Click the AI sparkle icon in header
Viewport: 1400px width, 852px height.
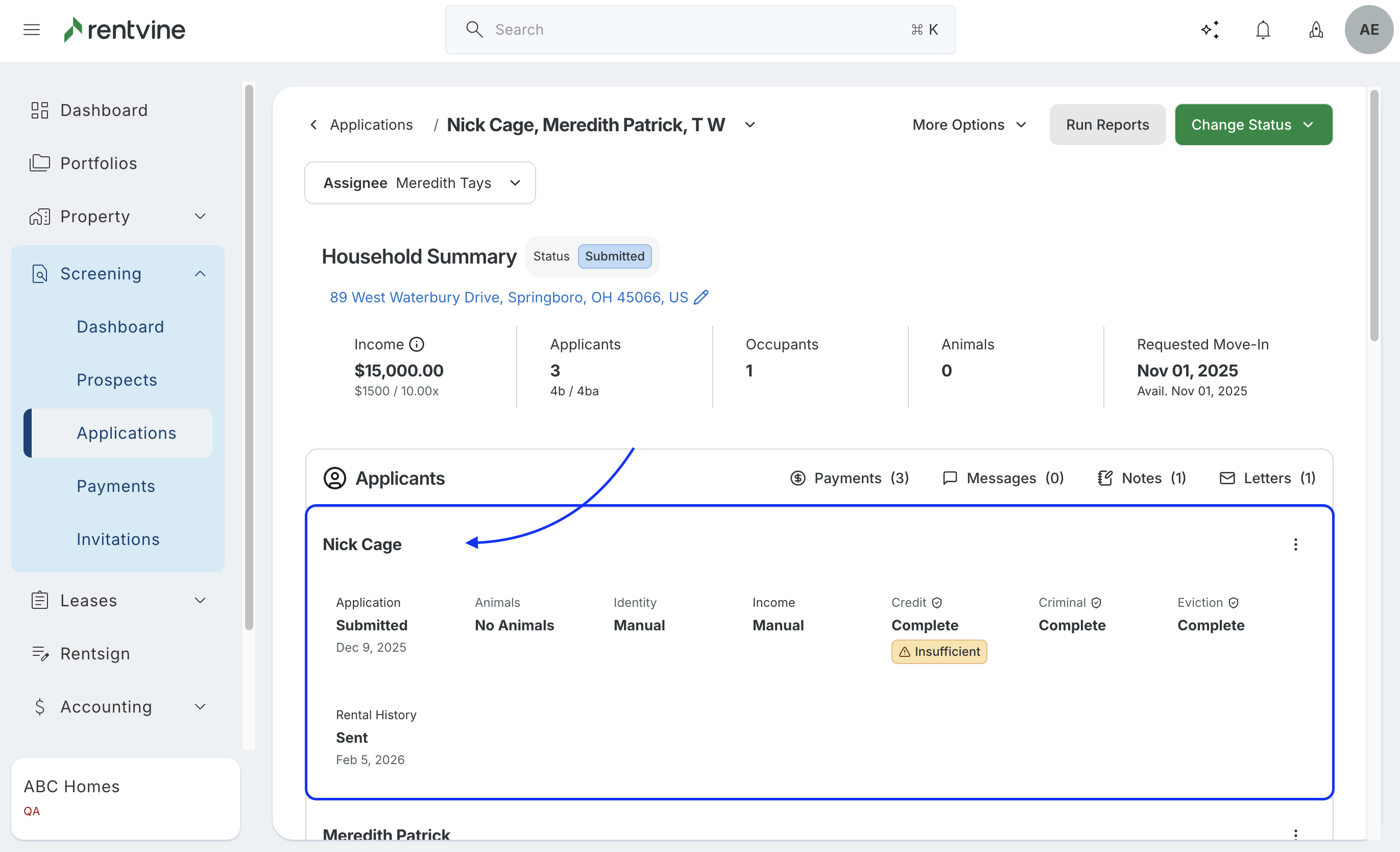point(1210,30)
